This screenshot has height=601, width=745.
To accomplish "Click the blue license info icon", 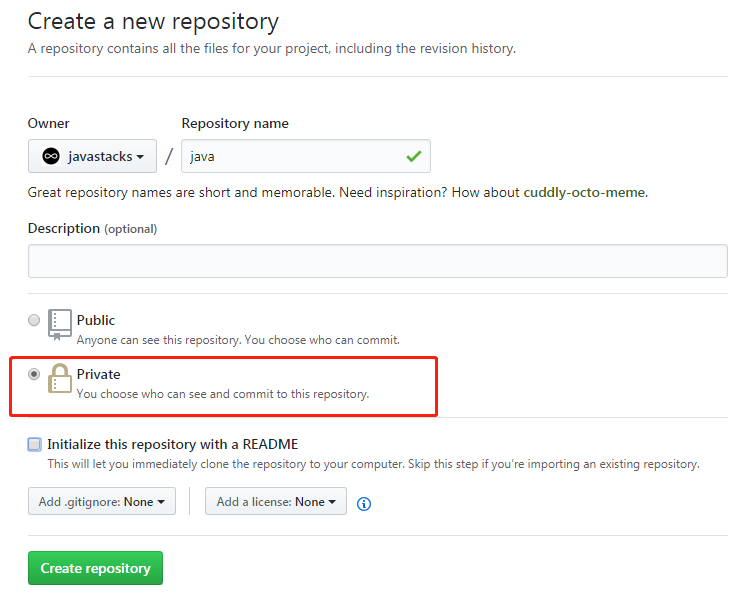I will 364,503.
